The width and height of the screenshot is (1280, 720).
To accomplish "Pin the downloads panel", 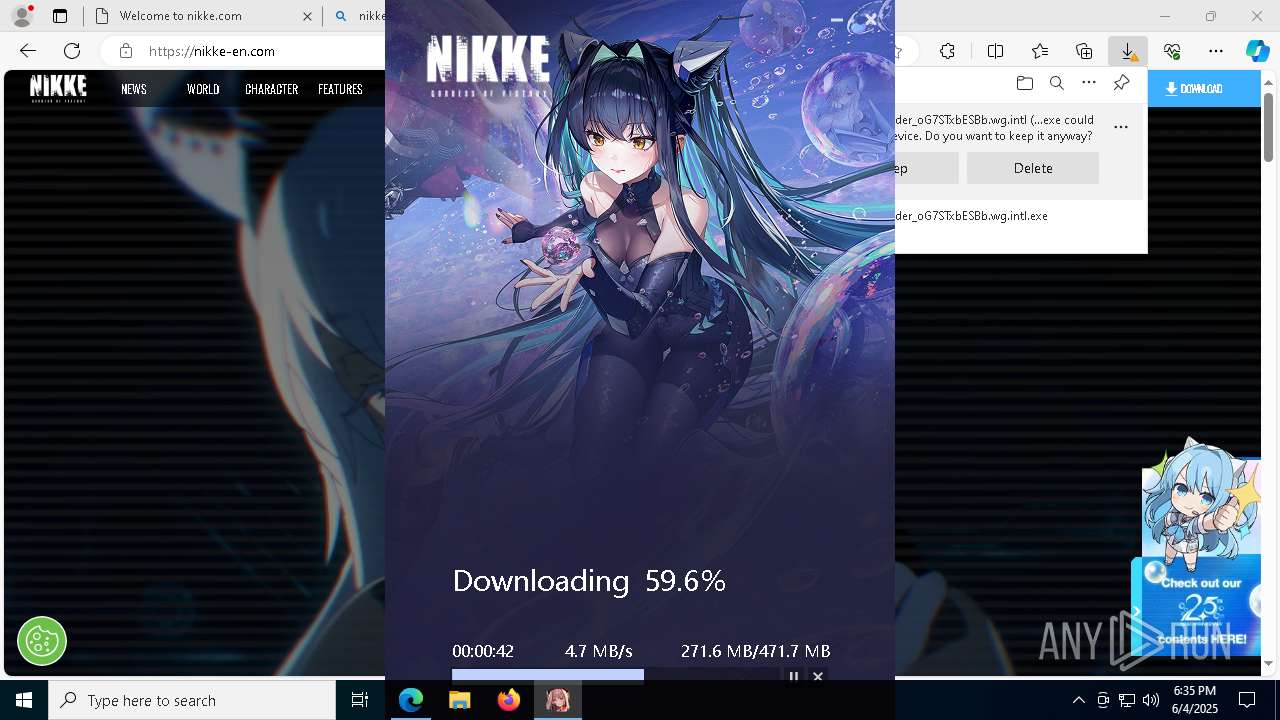I will [1122, 83].
